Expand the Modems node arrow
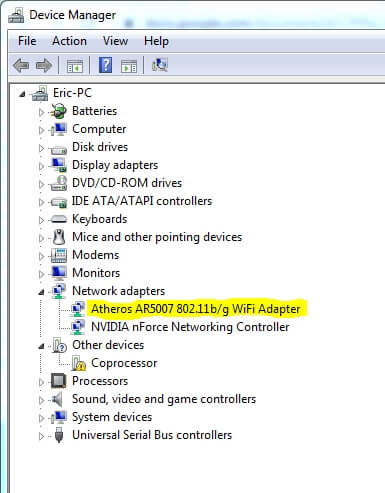This screenshot has height=493, width=385. point(41,256)
